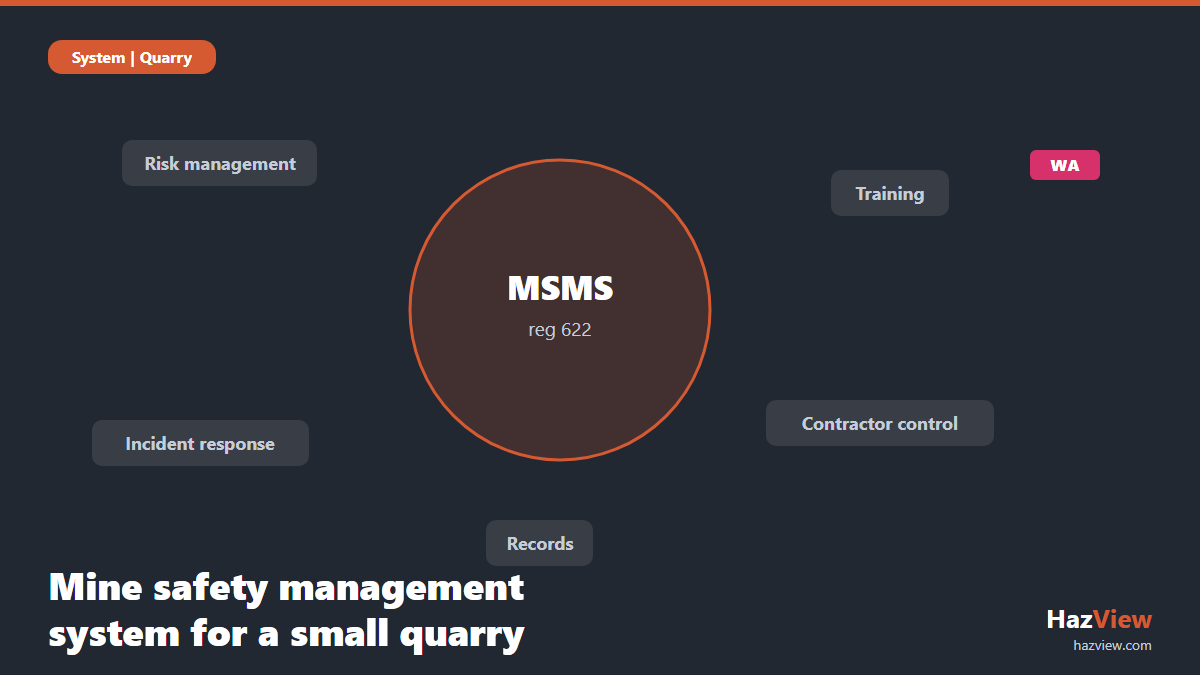This screenshot has height=675, width=1200.
Task: Select the Records node
Action: click(540, 543)
